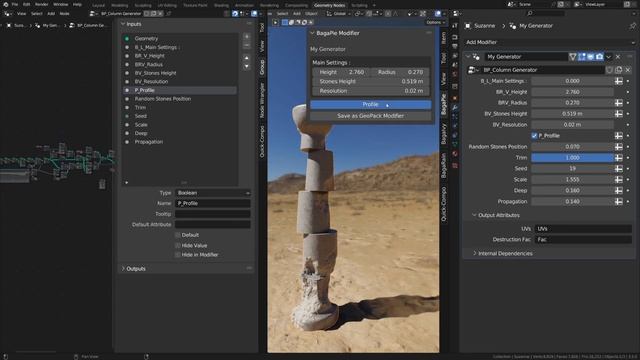640x360 pixels.
Task: Open the input Type dropdown showing Boolean
Action: click(213, 193)
